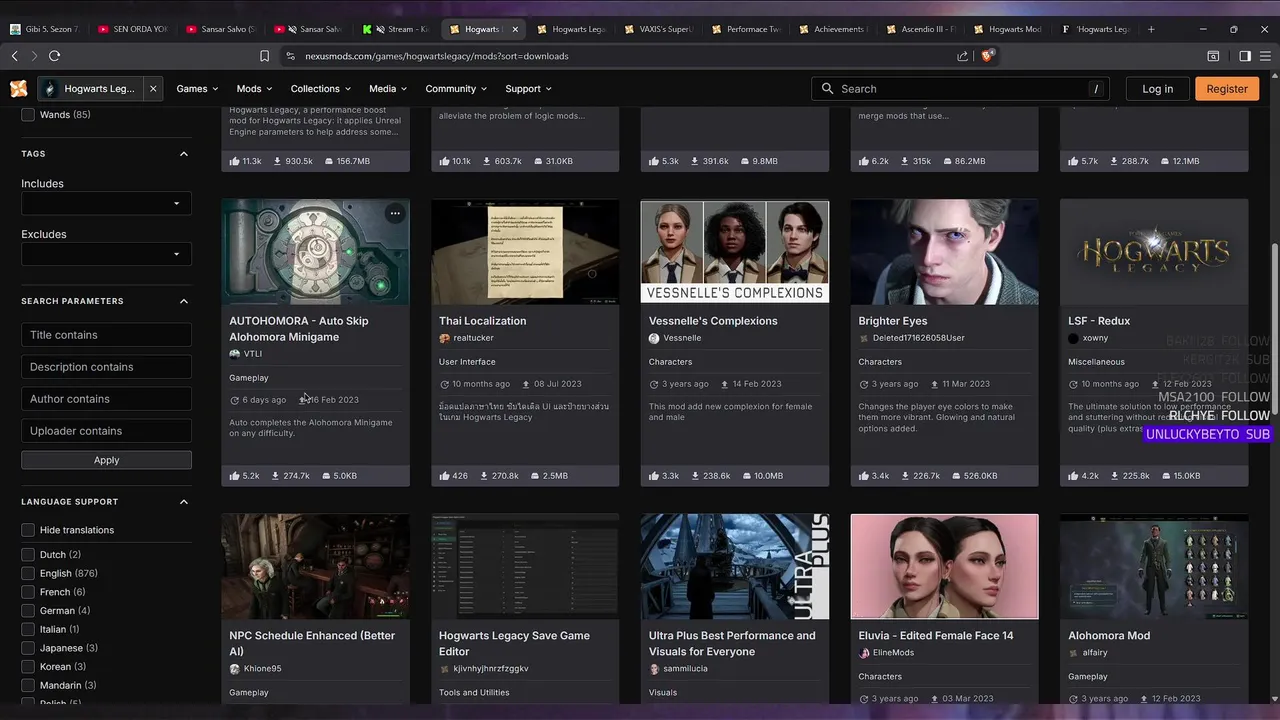The image size is (1280, 720).
Task: Check the Mandarin language checkbox
Action: (x=28, y=686)
